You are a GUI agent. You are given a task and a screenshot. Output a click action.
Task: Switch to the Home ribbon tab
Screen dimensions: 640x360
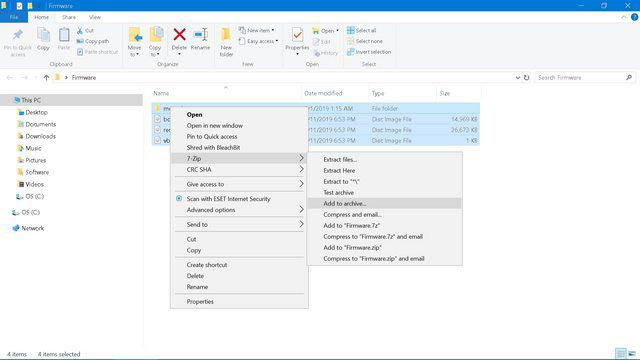(x=41, y=17)
